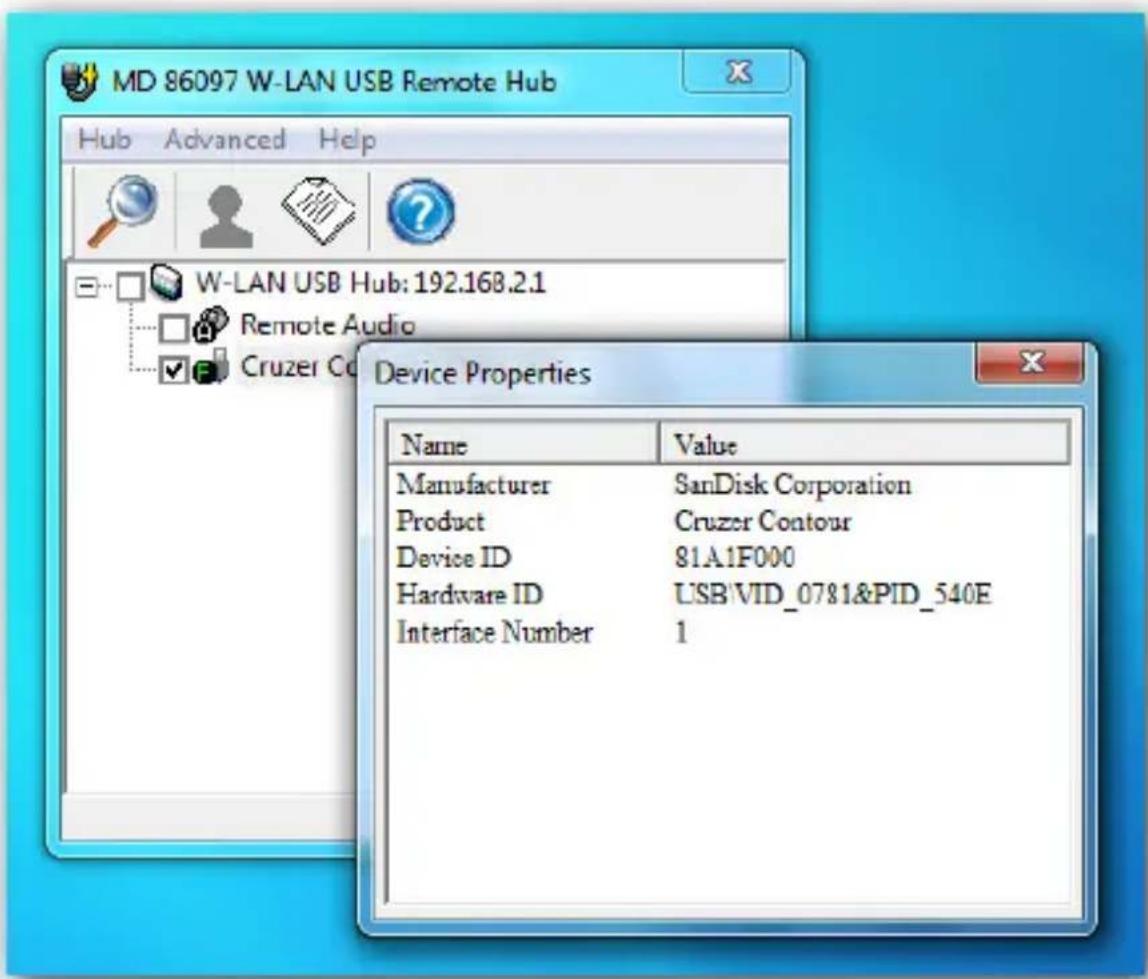Click the Device ID row name
This screenshot has height=979, width=1148.
click(x=453, y=558)
